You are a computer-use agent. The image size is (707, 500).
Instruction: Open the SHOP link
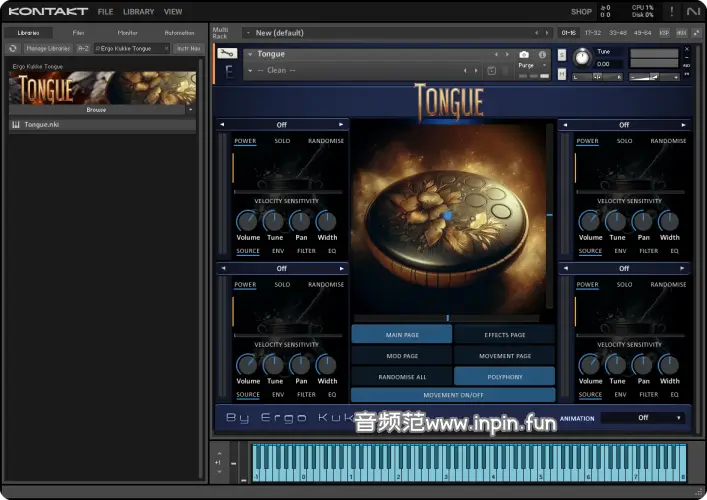click(x=581, y=12)
